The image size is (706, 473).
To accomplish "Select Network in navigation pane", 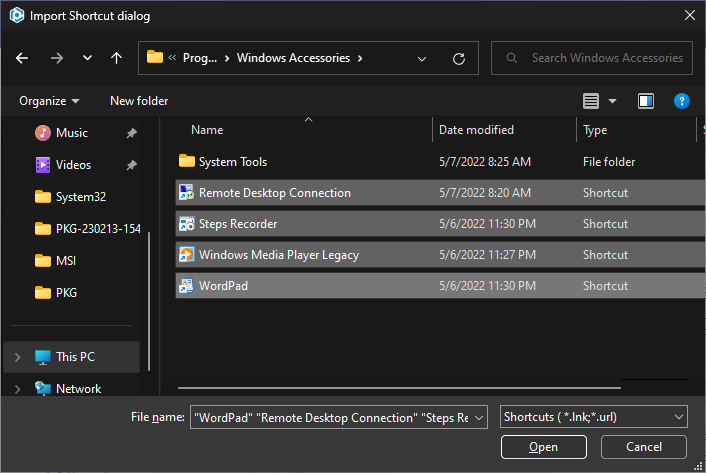I will point(78,388).
